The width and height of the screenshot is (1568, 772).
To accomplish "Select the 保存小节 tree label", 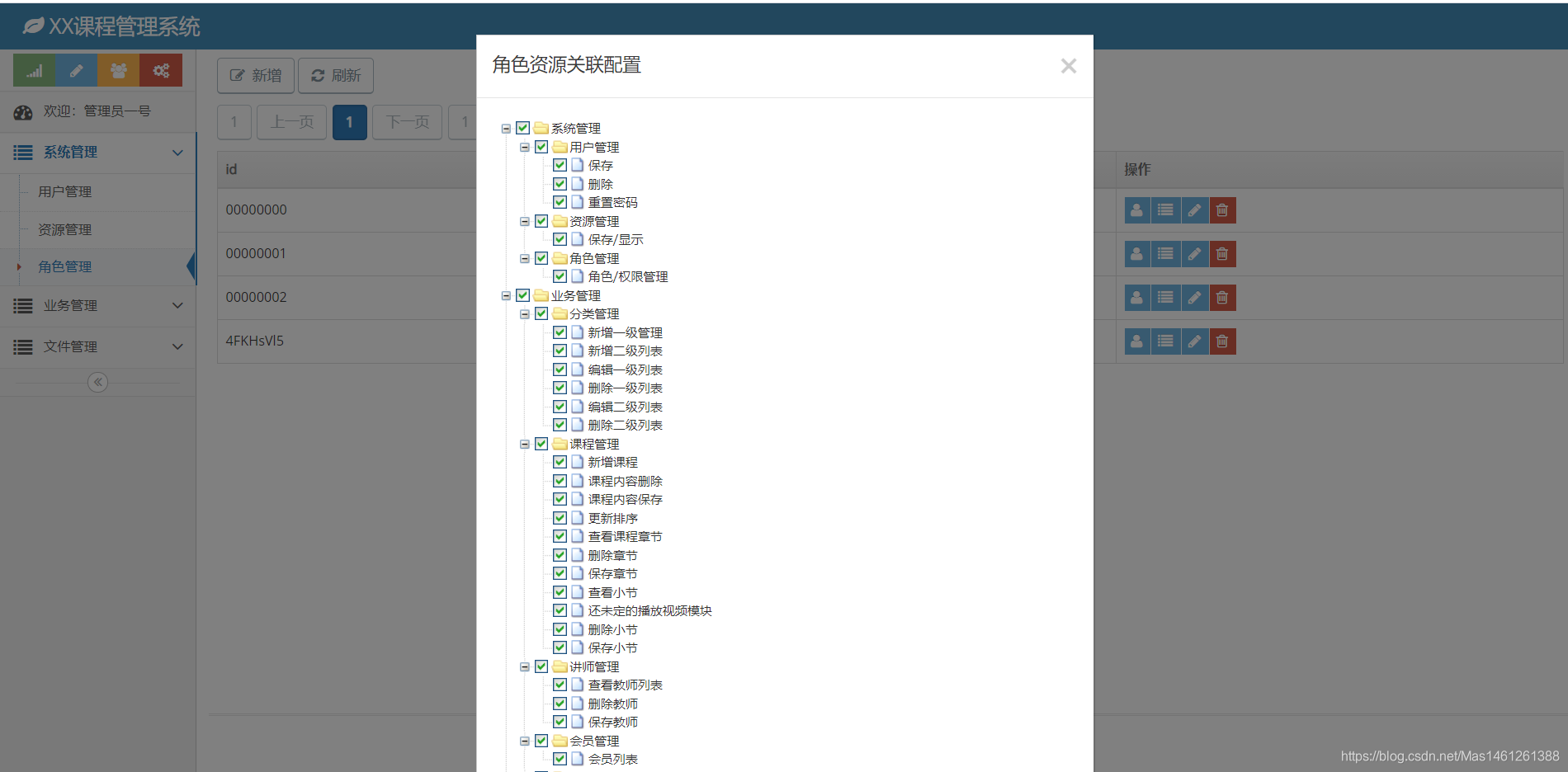I will pyautogui.click(x=612, y=648).
